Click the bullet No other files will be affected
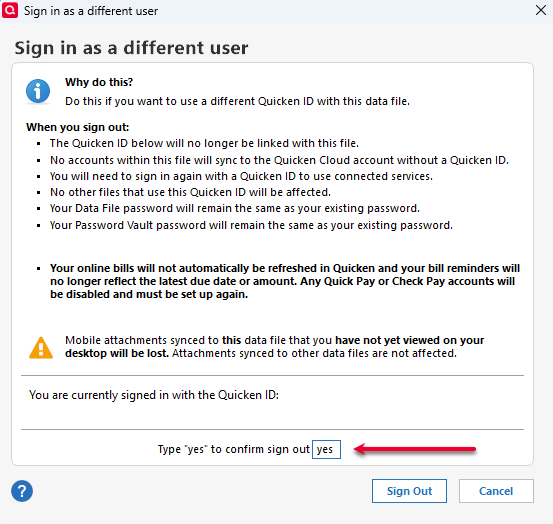 [x=190, y=192]
